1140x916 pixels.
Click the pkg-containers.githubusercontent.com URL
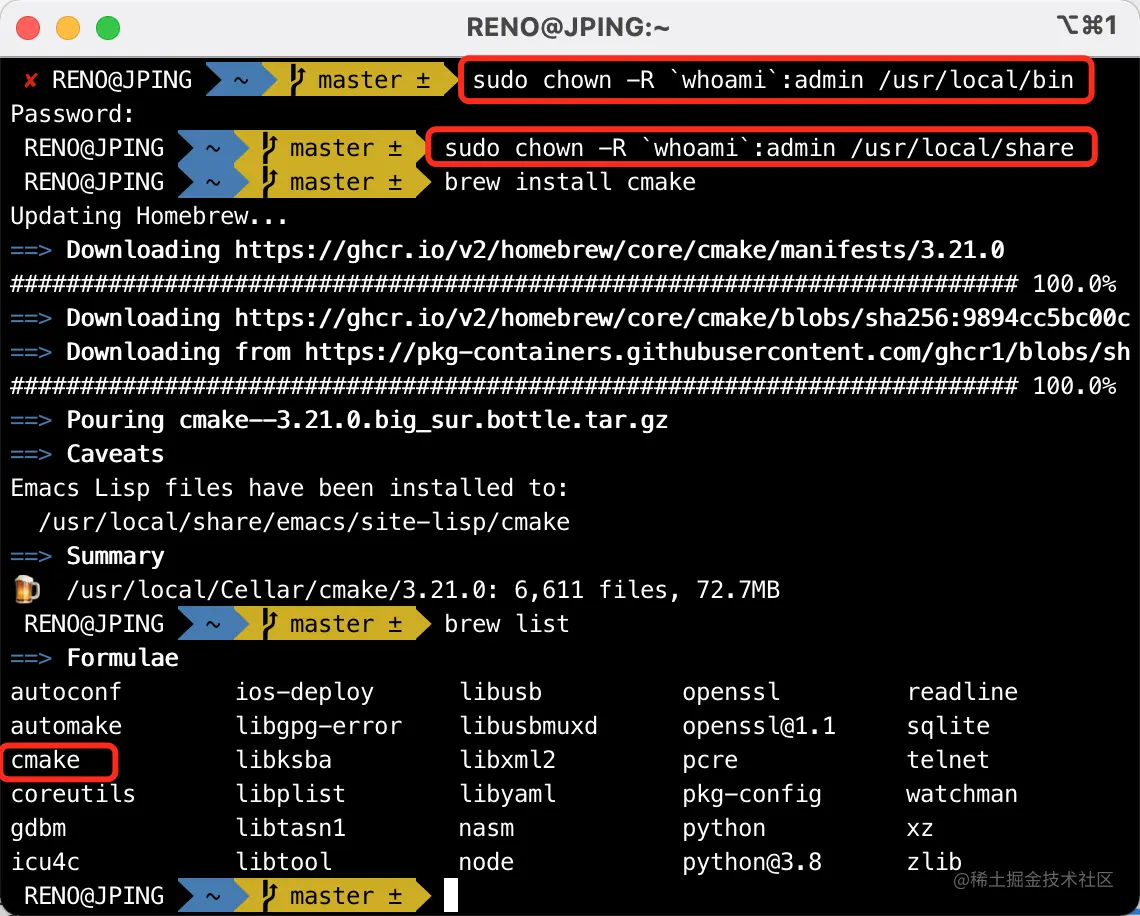(x=718, y=352)
